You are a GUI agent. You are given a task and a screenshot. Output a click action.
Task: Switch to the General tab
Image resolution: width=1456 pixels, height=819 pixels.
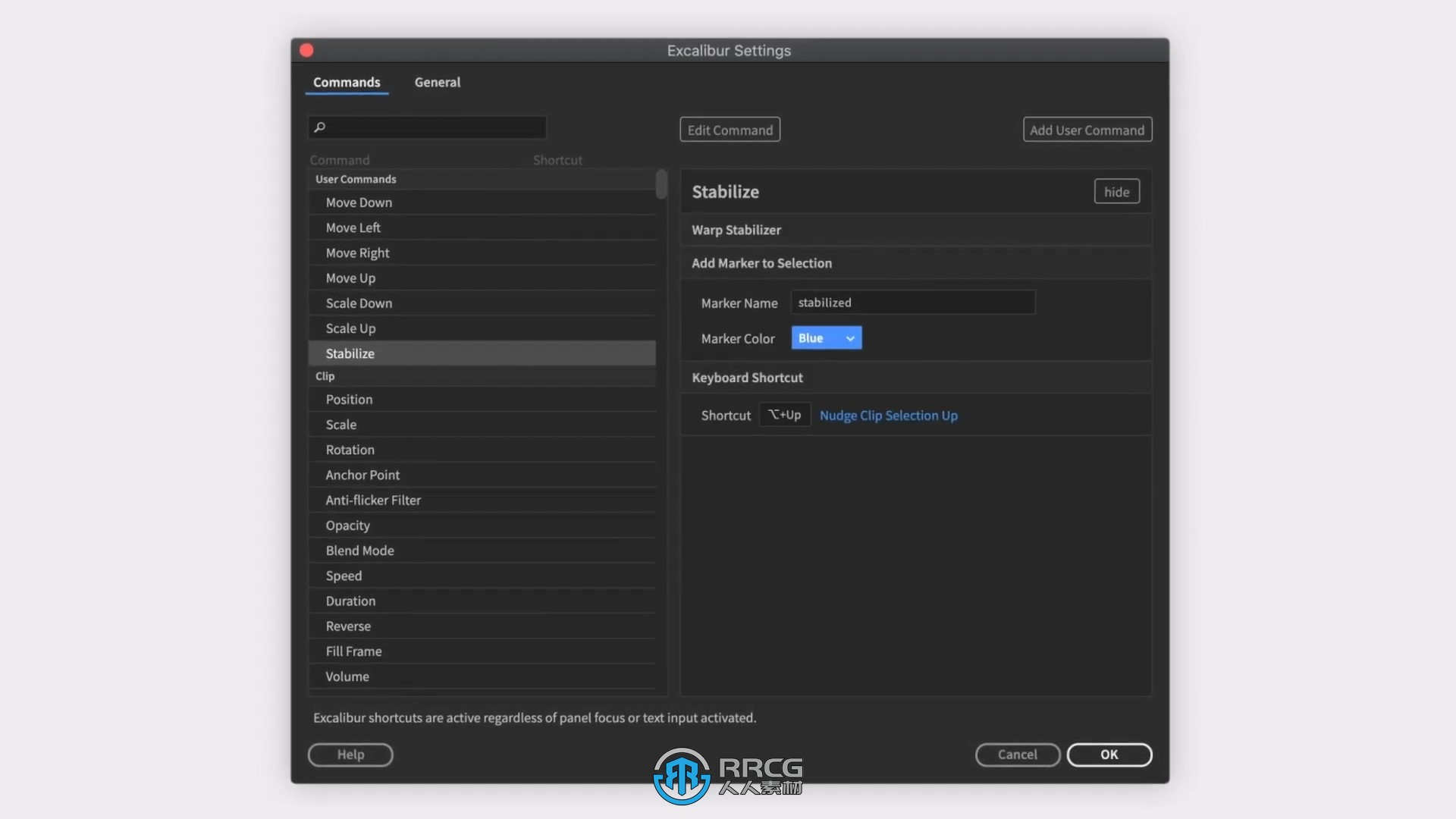pyautogui.click(x=437, y=82)
